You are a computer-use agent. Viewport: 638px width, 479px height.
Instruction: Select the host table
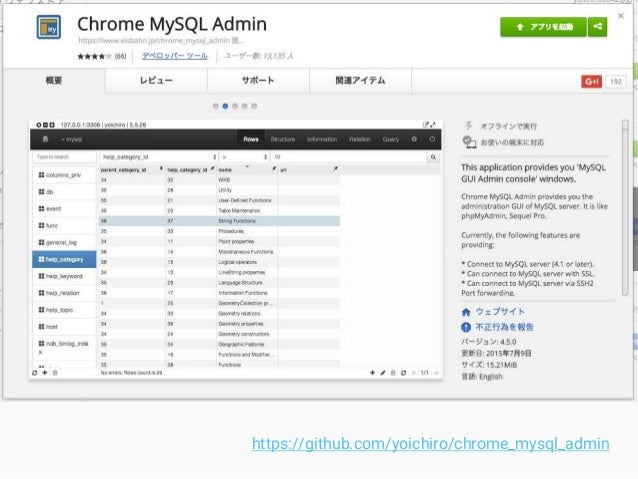(64, 327)
